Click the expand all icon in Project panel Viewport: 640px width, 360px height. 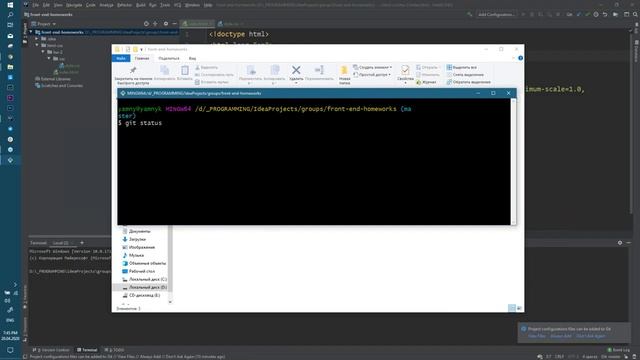pyautogui.click(x=155, y=24)
